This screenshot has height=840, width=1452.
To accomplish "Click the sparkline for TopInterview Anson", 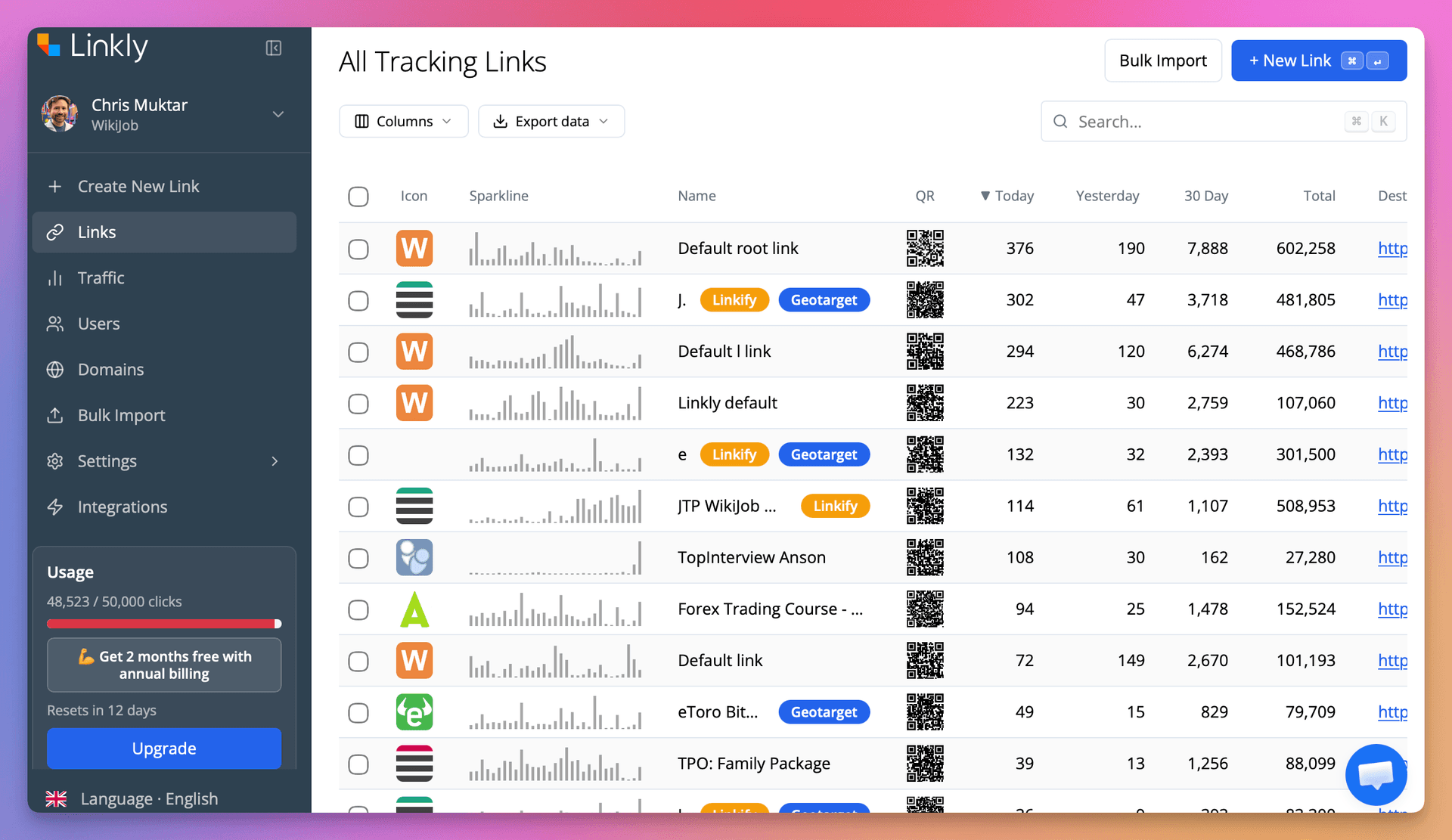I will point(555,558).
